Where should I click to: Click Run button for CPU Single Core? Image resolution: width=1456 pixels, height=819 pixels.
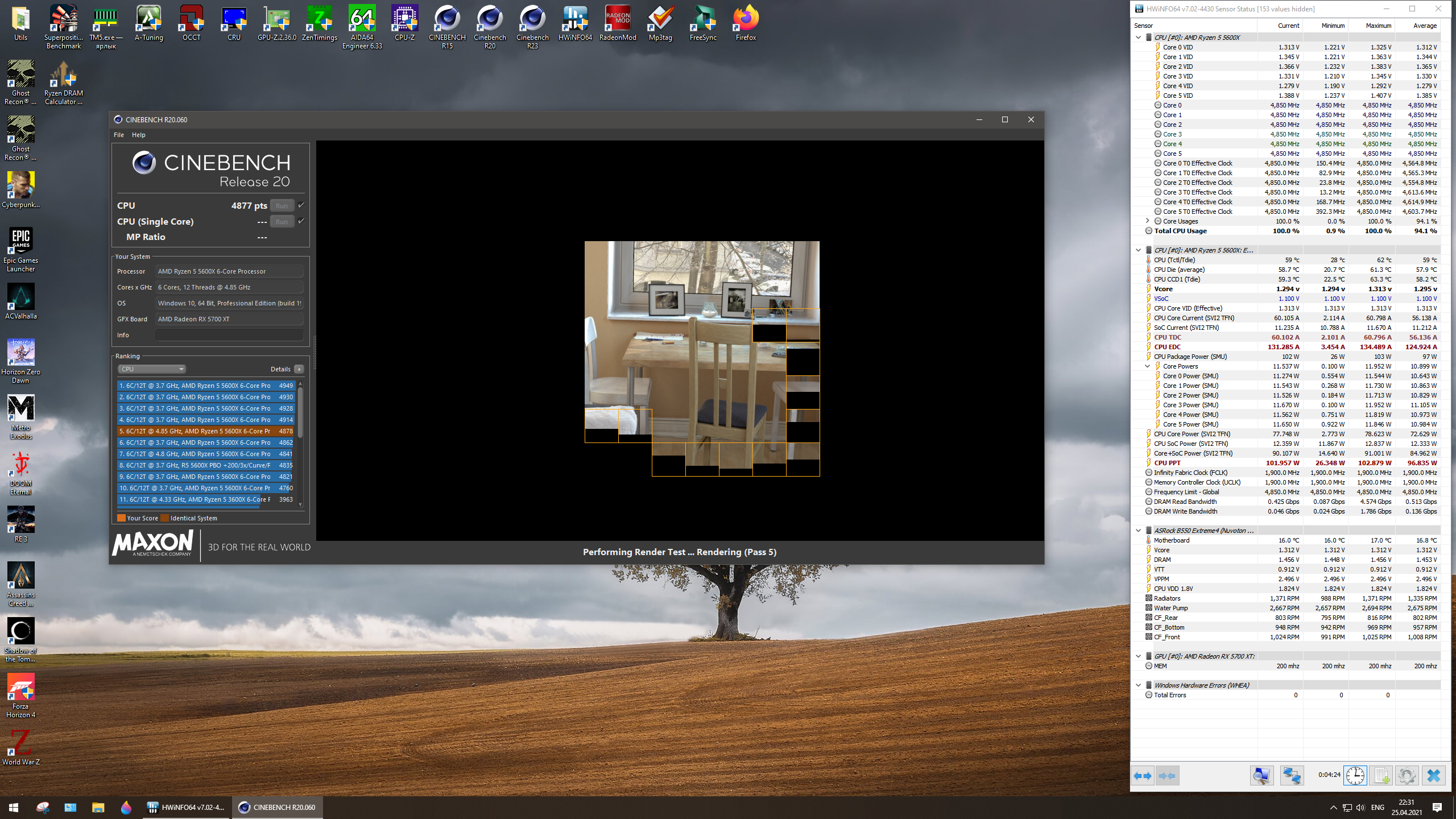(x=282, y=222)
